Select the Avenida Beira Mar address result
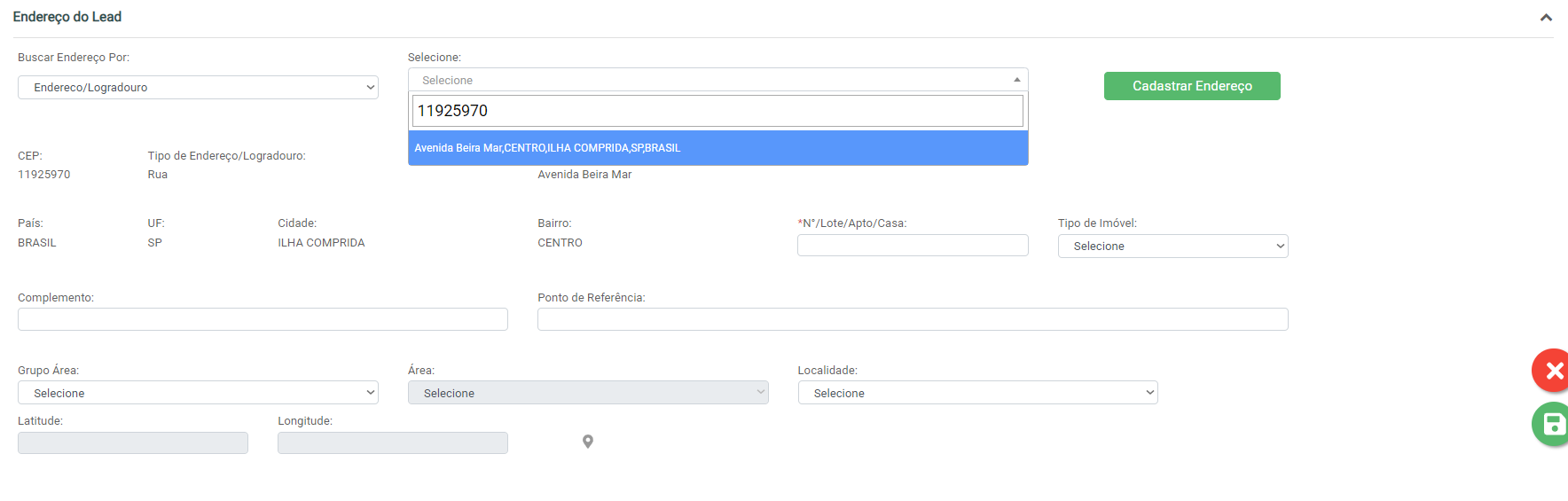Image resolution: width=1568 pixels, height=501 pixels. (x=717, y=148)
